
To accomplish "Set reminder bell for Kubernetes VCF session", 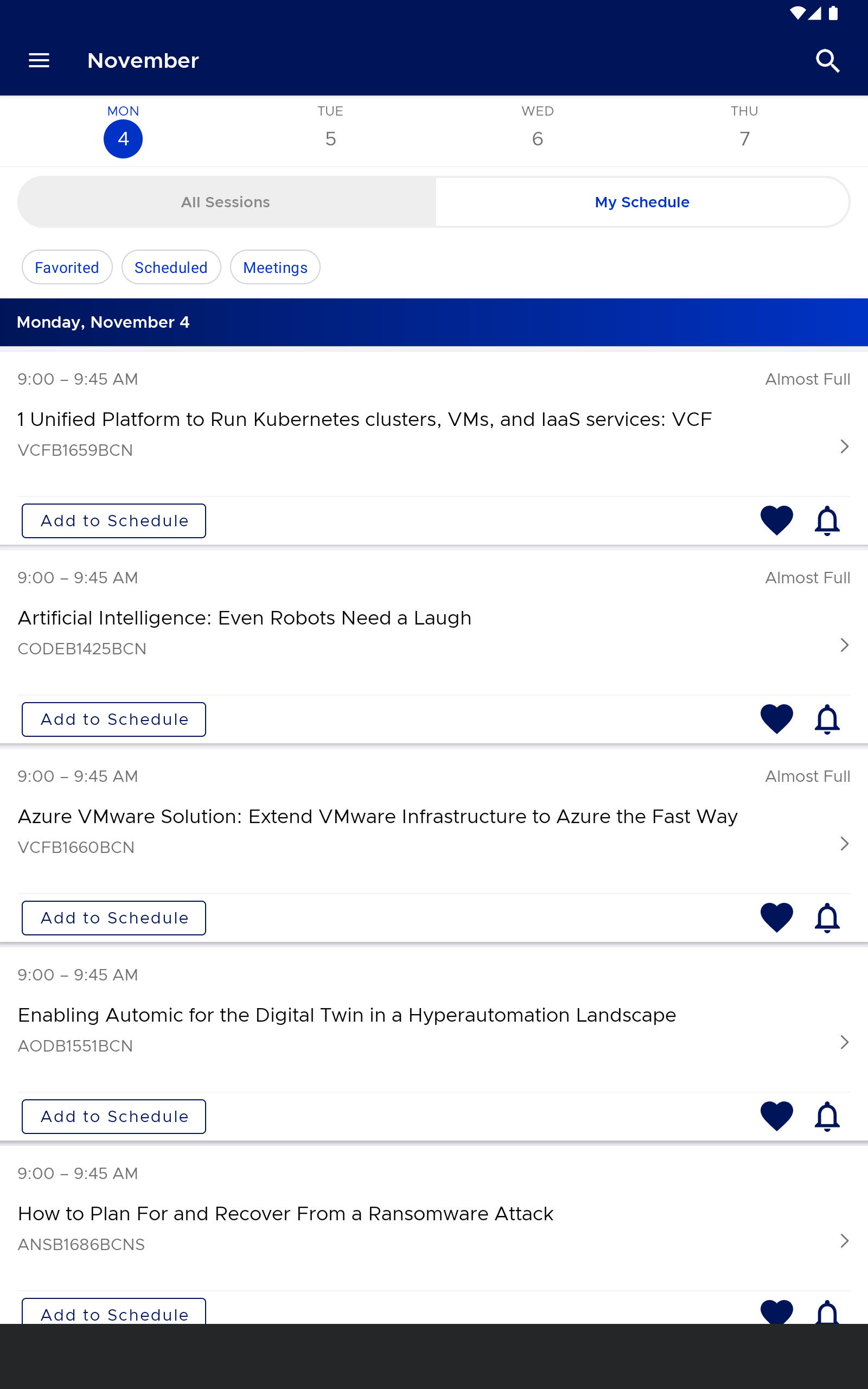I will coord(827,520).
